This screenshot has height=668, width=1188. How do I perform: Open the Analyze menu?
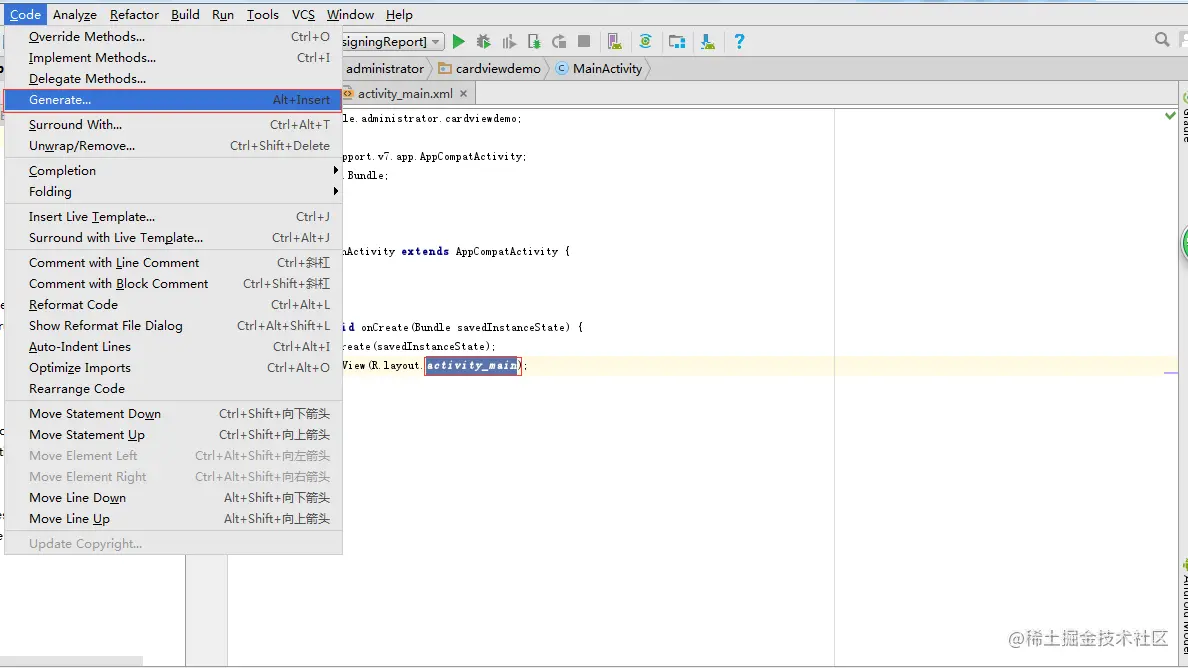[x=74, y=14]
